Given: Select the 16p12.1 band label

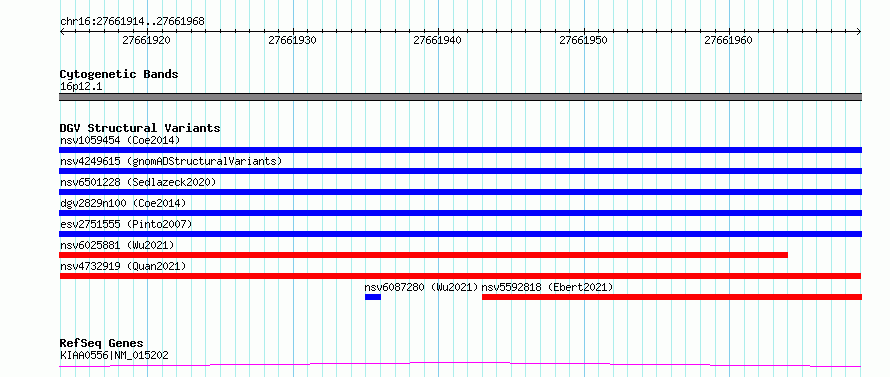Looking at the screenshot, I should click(x=81, y=87).
